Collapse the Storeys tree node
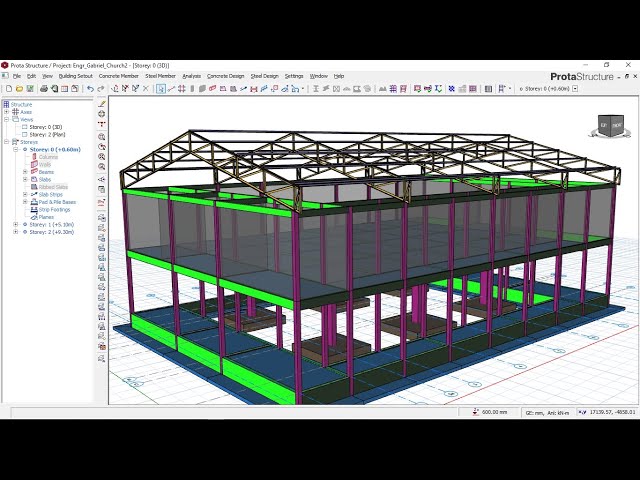640x480 pixels. [6, 142]
